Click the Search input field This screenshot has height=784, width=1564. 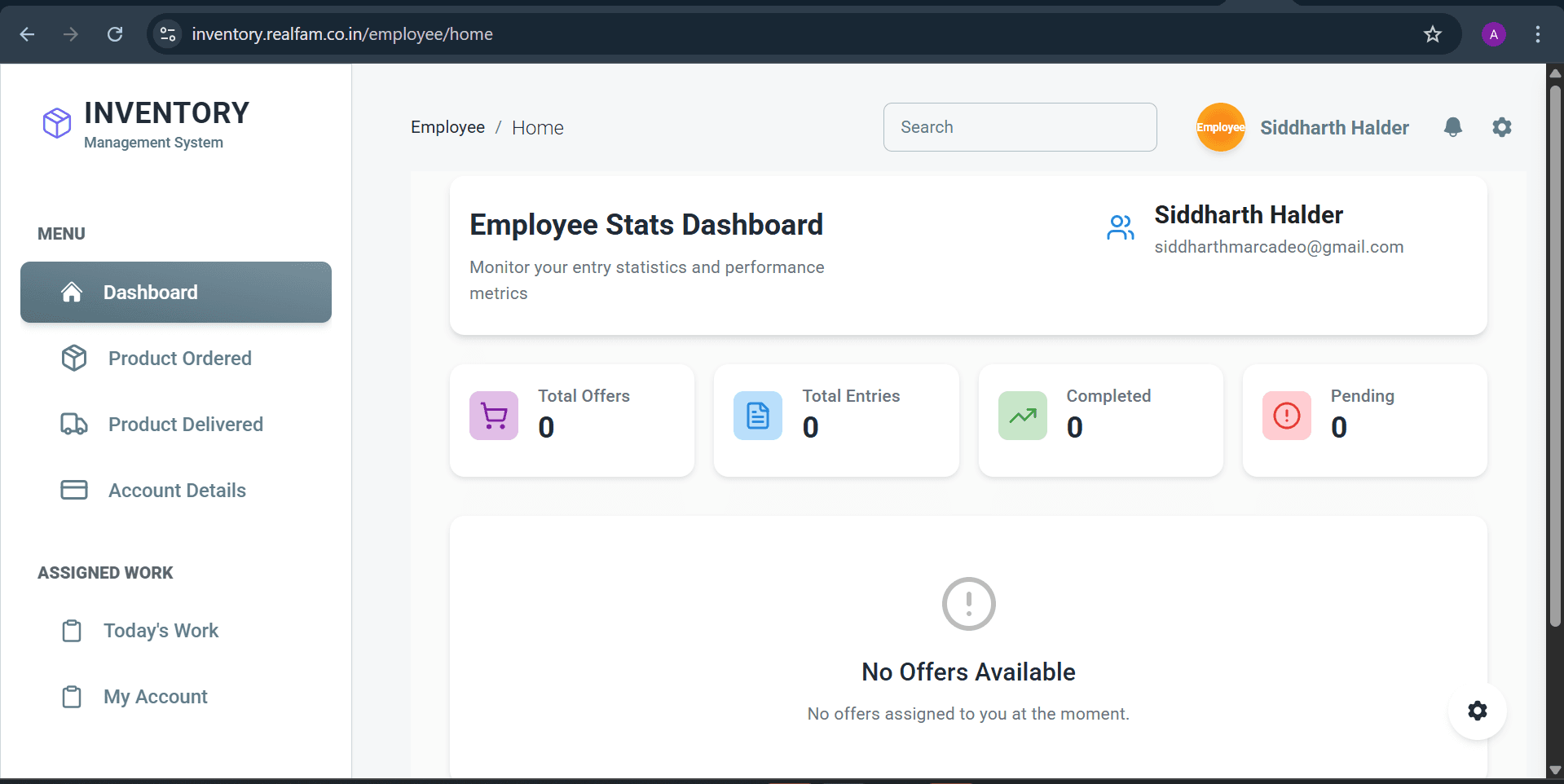[1020, 127]
